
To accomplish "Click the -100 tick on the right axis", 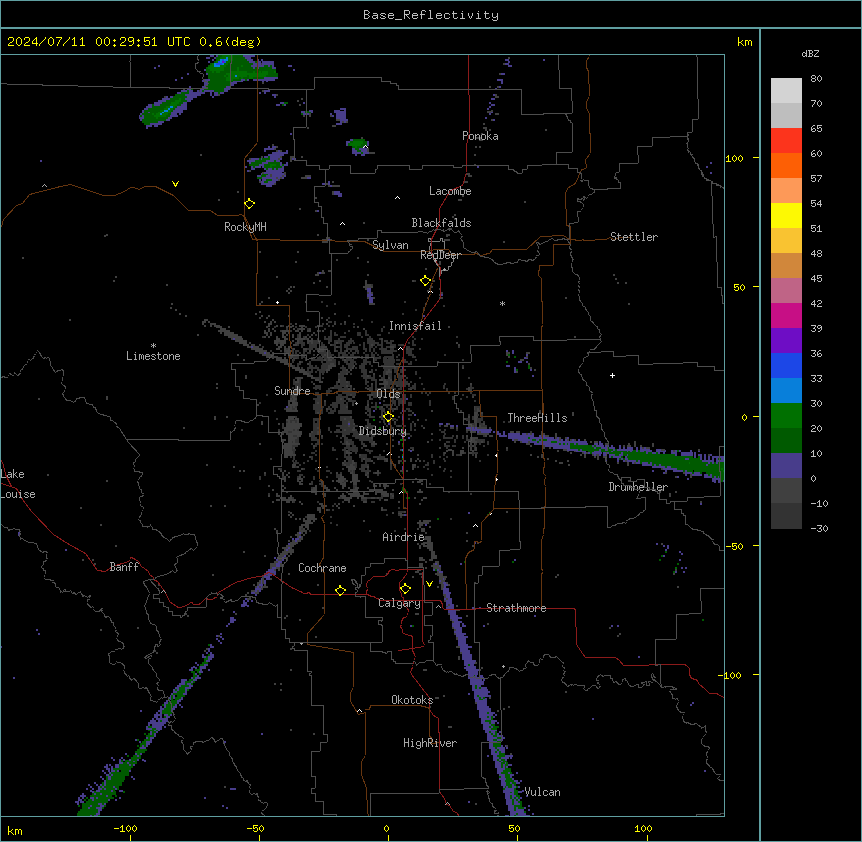I will (731, 675).
